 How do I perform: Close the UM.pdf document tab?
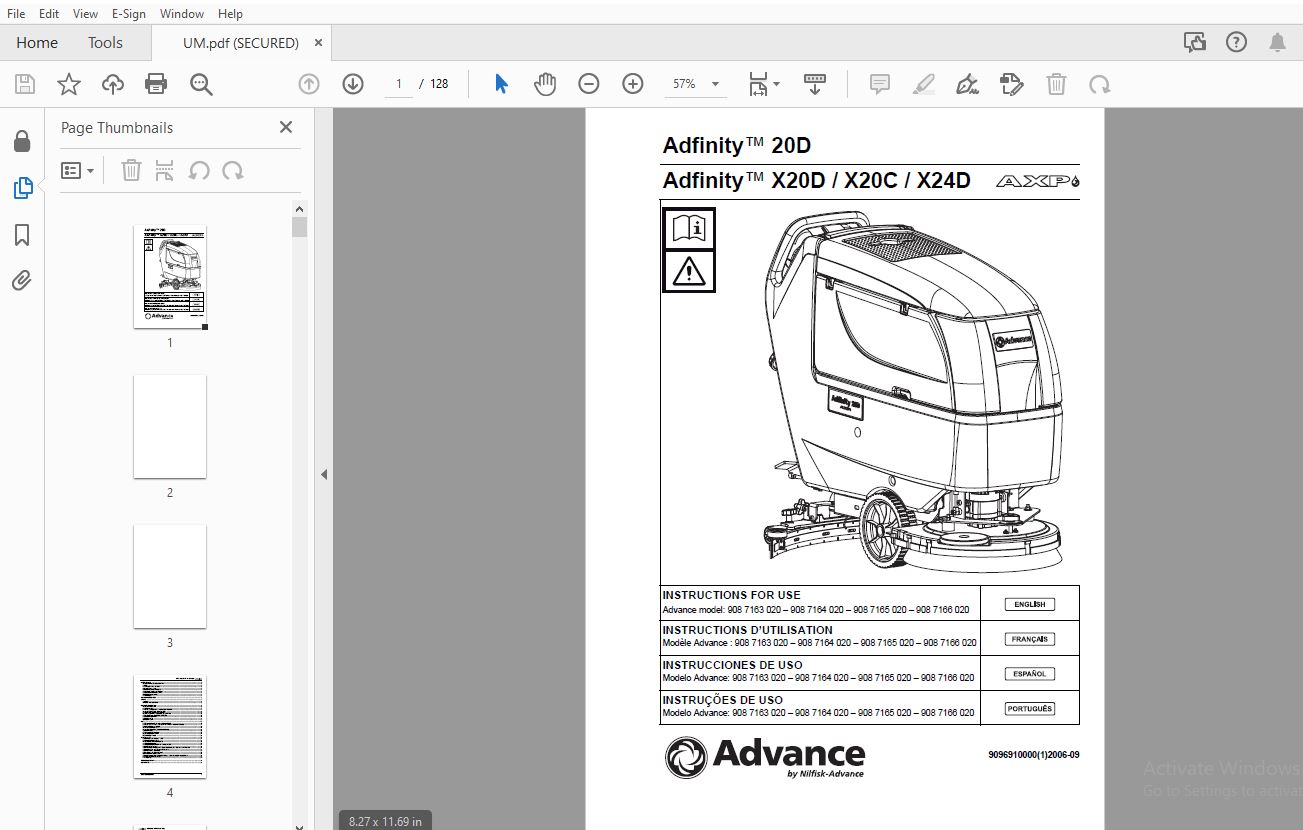[x=319, y=43]
